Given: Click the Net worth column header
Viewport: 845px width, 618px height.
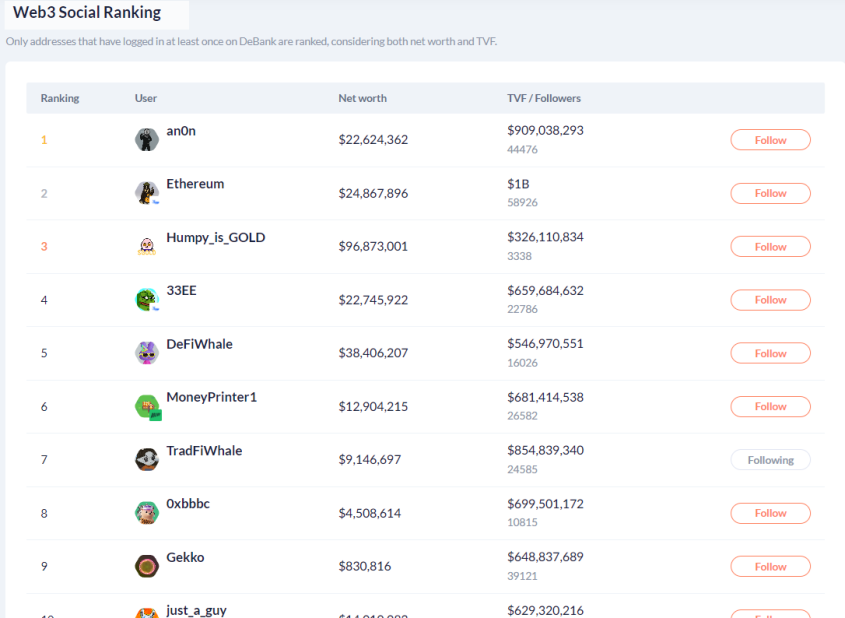Looking at the screenshot, I should click(362, 98).
